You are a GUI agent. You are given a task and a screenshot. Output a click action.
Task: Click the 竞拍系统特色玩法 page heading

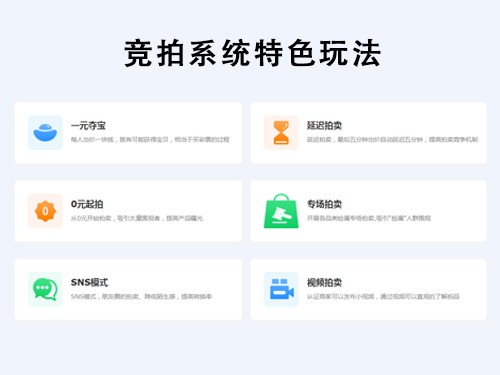[x=252, y=53]
